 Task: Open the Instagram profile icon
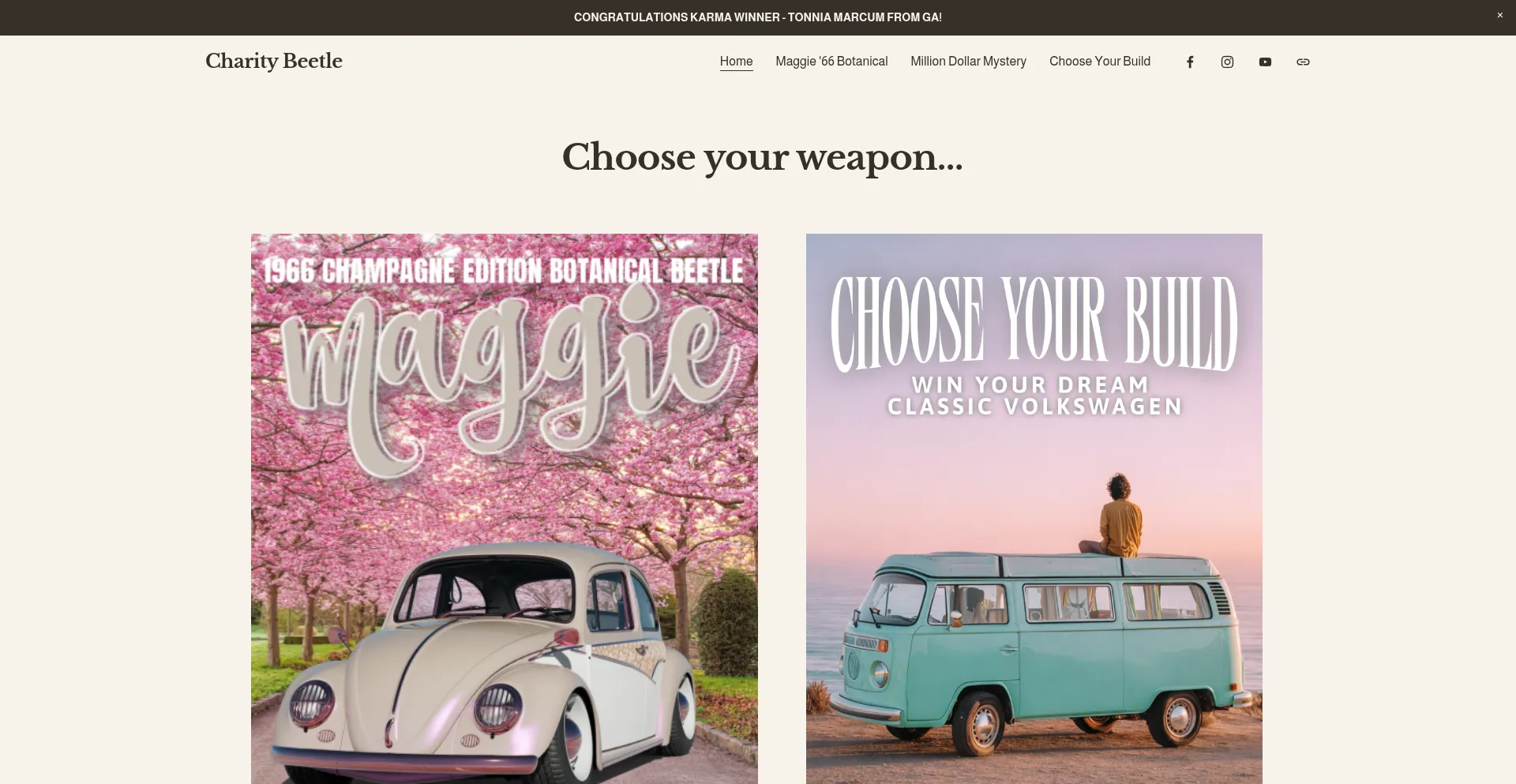[x=1227, y=62]
